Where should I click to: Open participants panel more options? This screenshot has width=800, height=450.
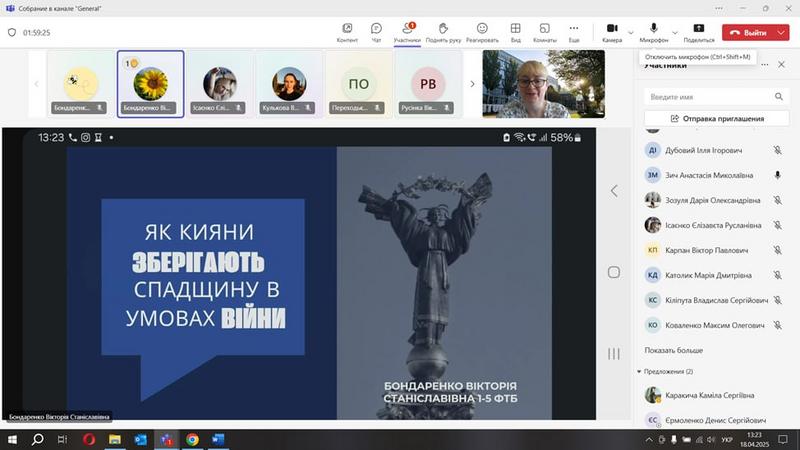[764, 65]
